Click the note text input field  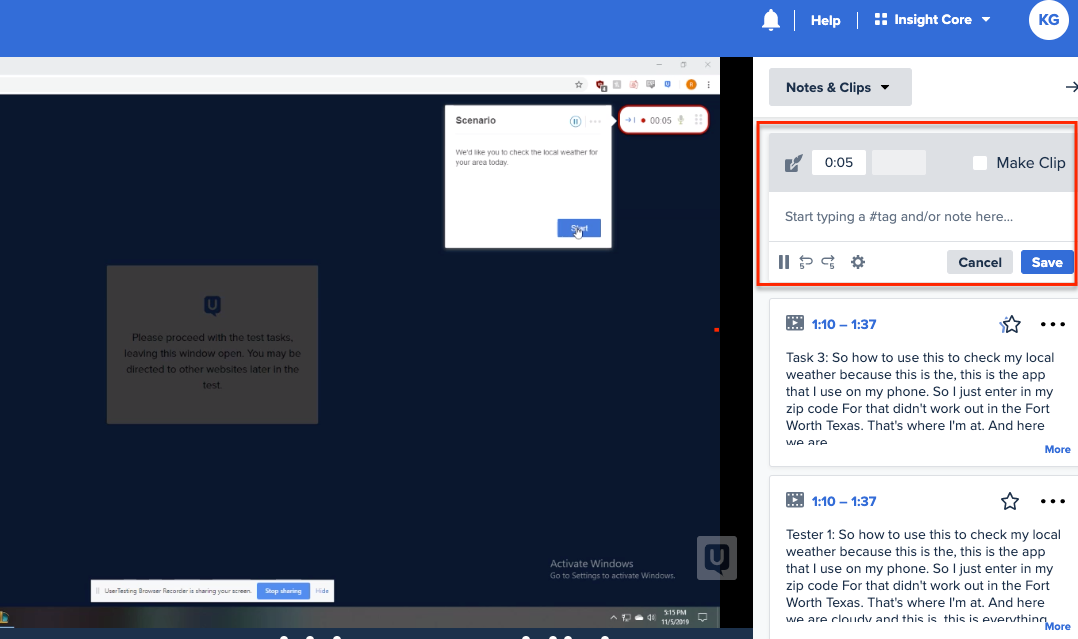coord(900,216)
